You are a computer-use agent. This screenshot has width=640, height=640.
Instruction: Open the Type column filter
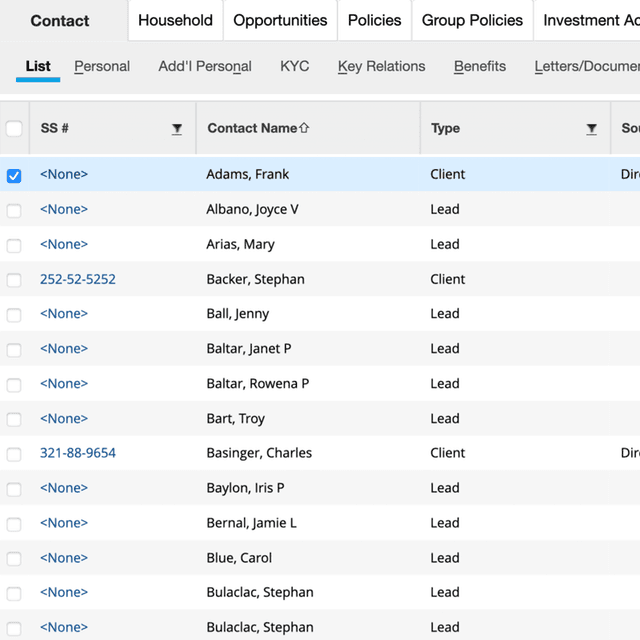point(591,129)
